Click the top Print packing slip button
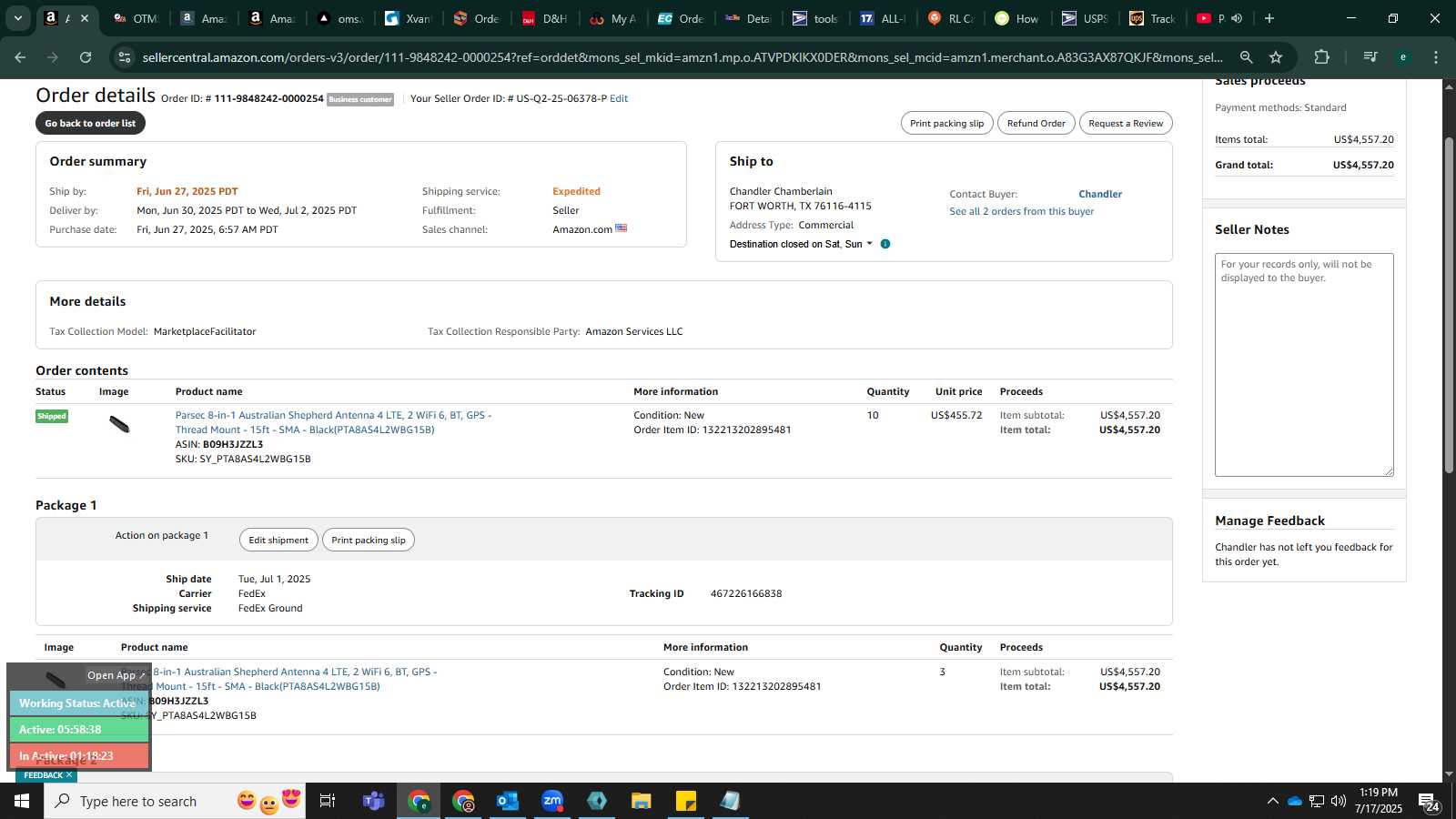Viewport: 1456px width, 819px height. coord(946,123)
